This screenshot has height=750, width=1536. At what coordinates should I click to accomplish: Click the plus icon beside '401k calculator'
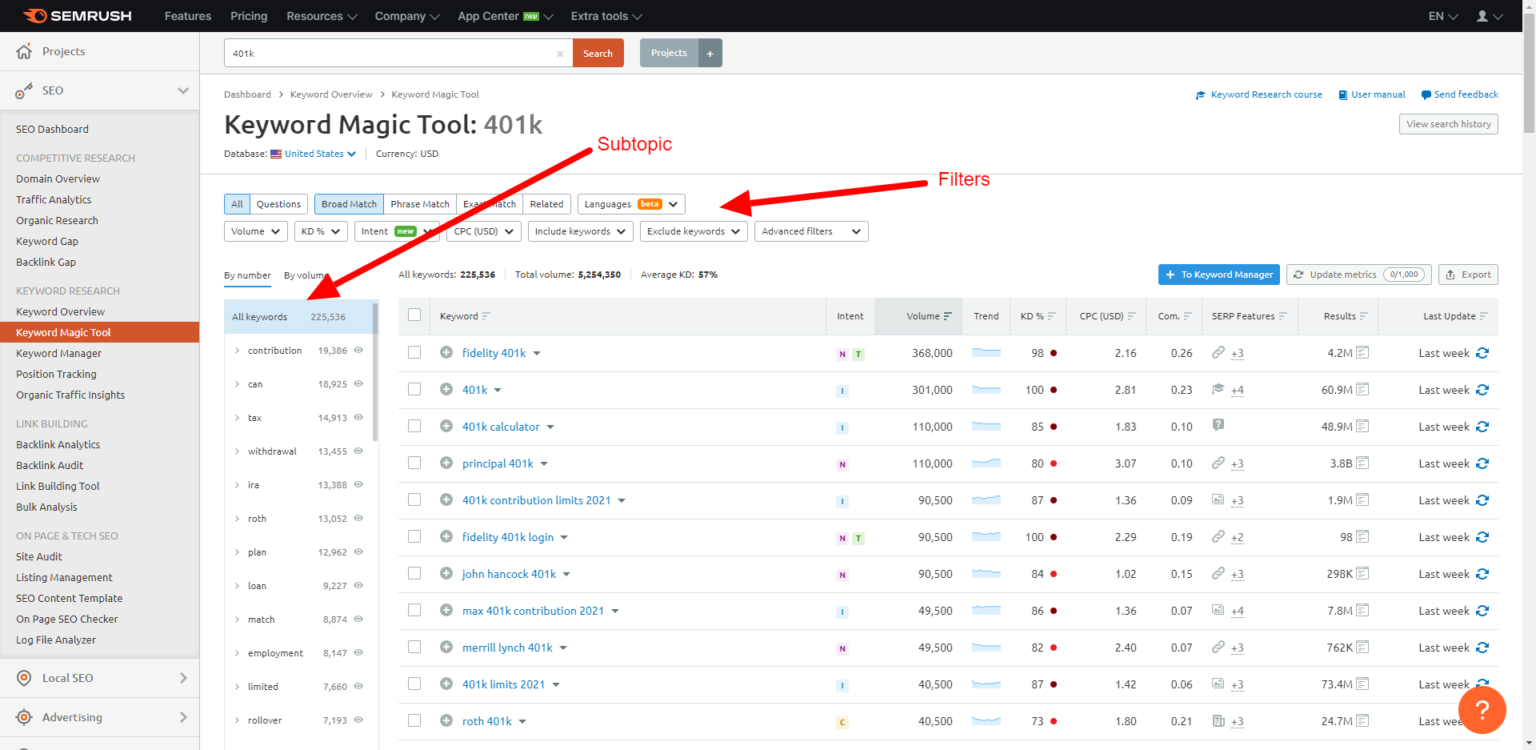point(446,426)
